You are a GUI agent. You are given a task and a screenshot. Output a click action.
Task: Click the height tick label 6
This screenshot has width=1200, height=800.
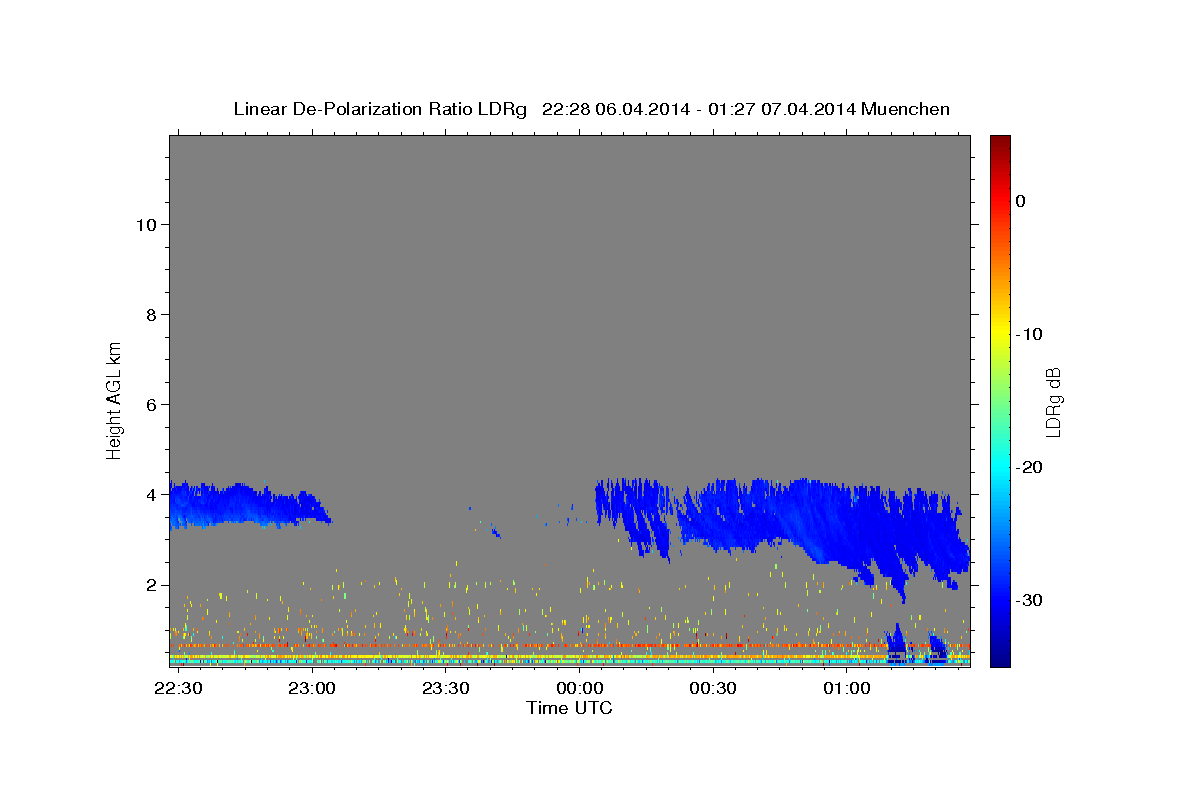click(150, 404)
